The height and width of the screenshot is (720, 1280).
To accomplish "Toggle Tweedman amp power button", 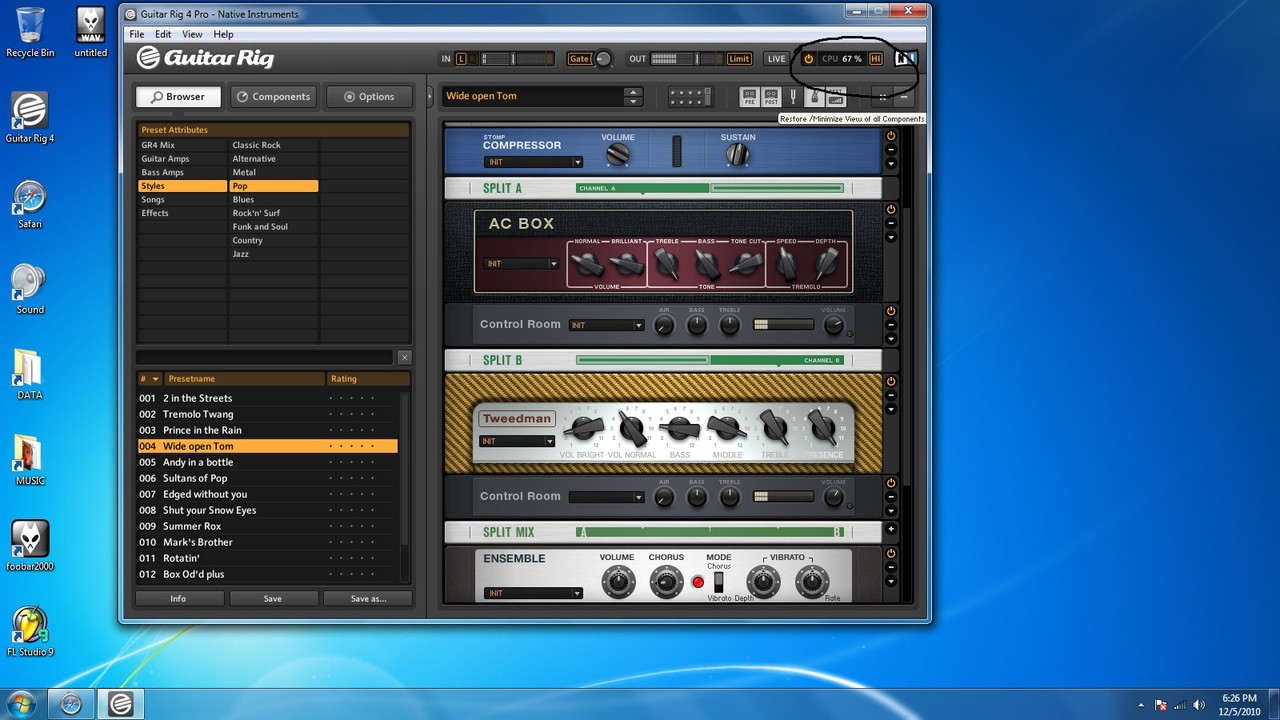I will point(891,382).
